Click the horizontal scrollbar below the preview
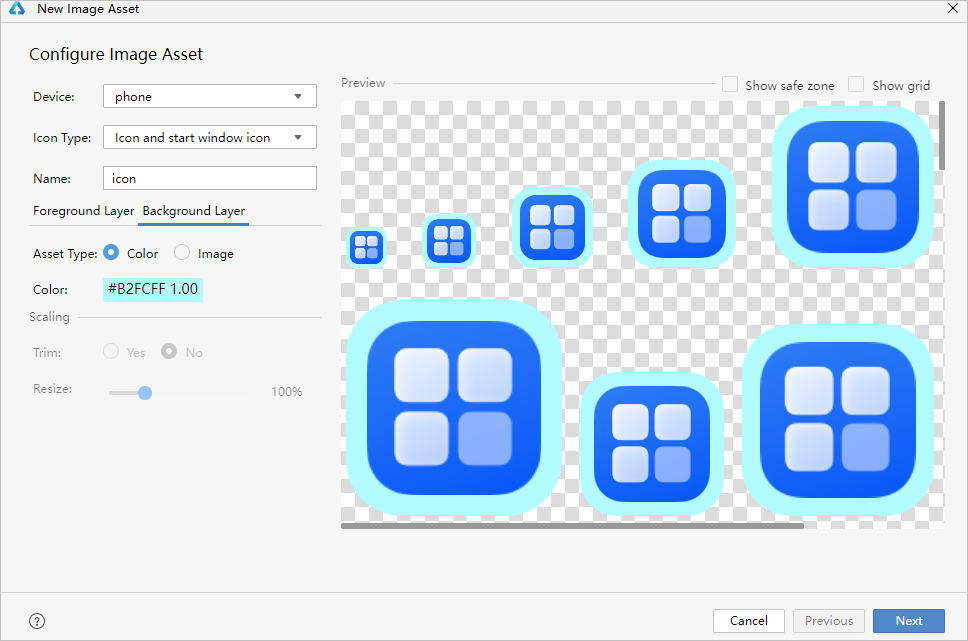 pyautogui.click(x=572, y=525)
